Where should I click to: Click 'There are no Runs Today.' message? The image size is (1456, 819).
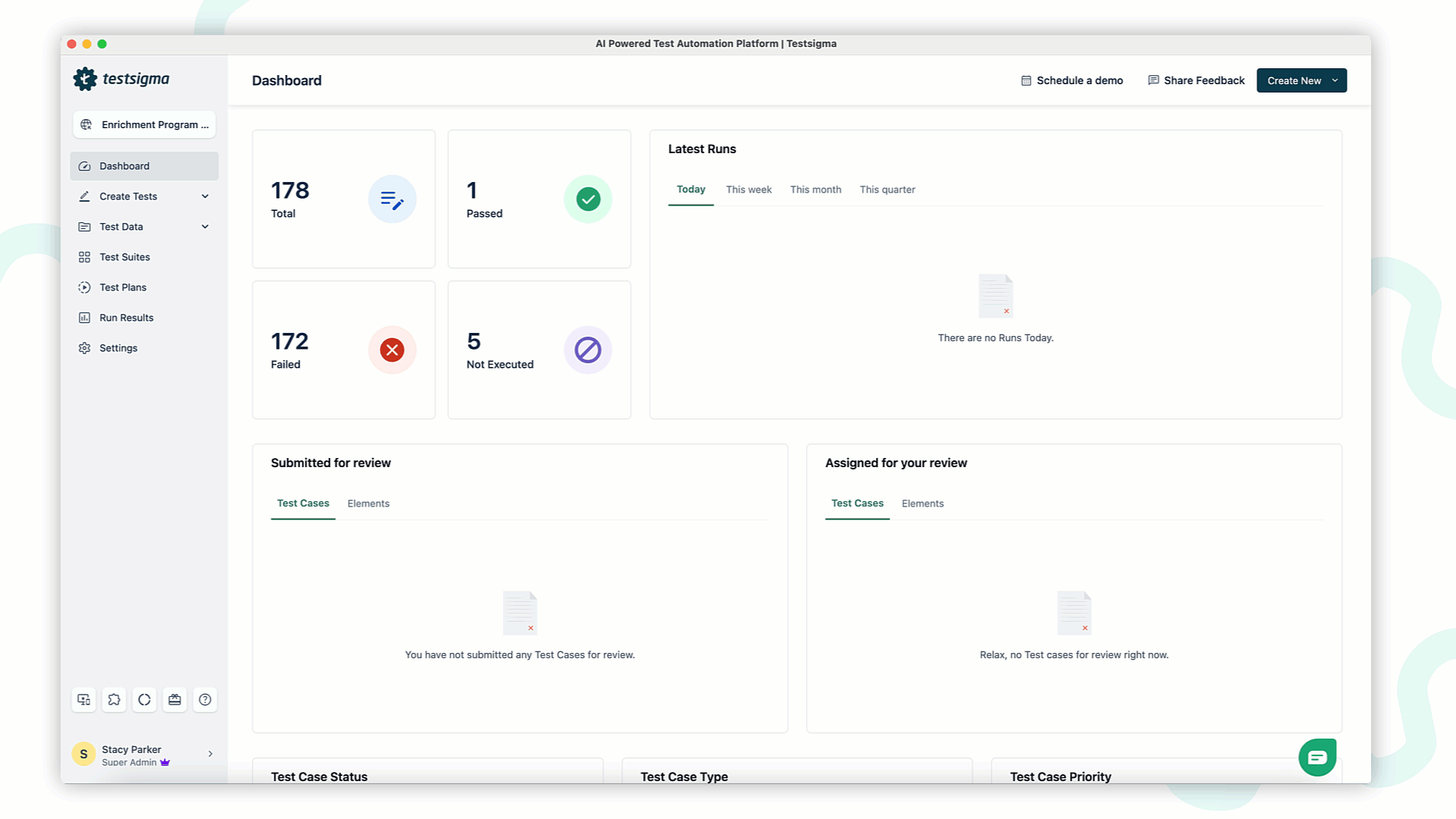click(x=996, y=338)
